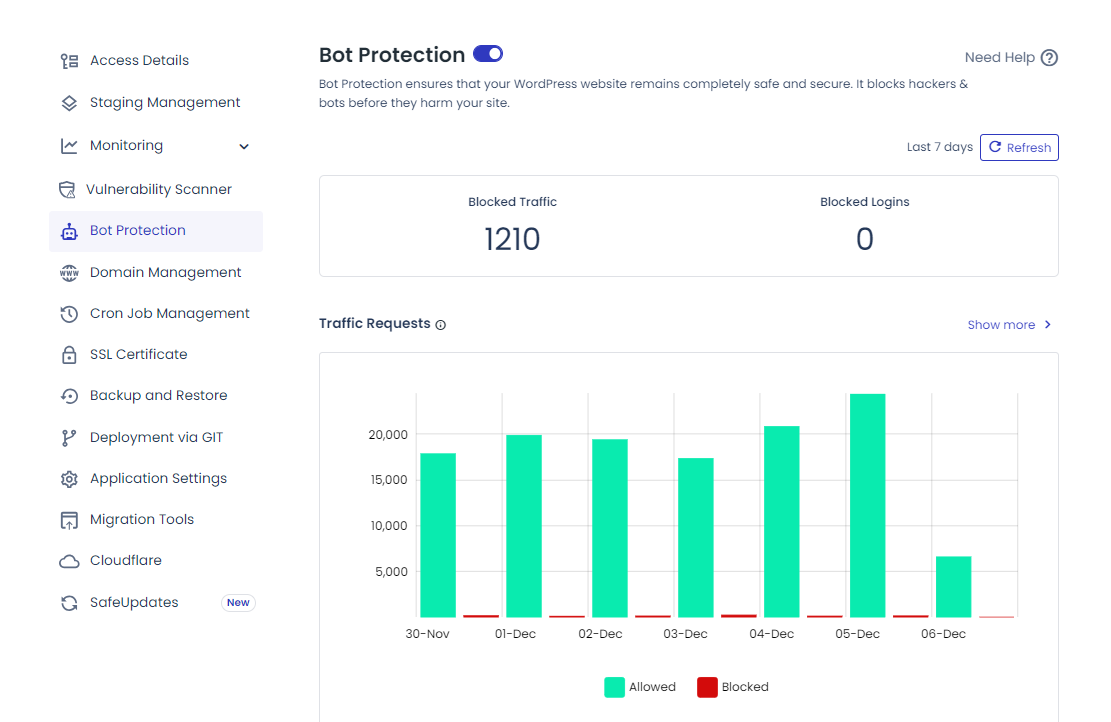Select the Staging Management icon
This screenshot has height=722, width=1111.
tap(68, 101)
